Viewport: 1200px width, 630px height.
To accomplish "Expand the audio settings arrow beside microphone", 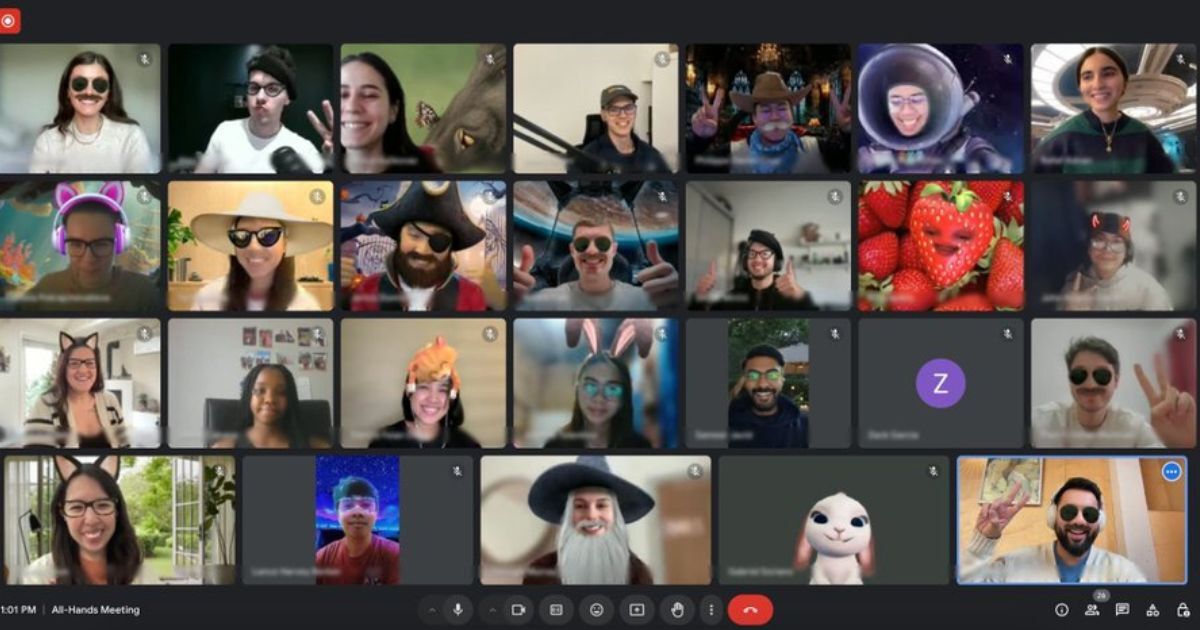I will click(x=432, y=610).
